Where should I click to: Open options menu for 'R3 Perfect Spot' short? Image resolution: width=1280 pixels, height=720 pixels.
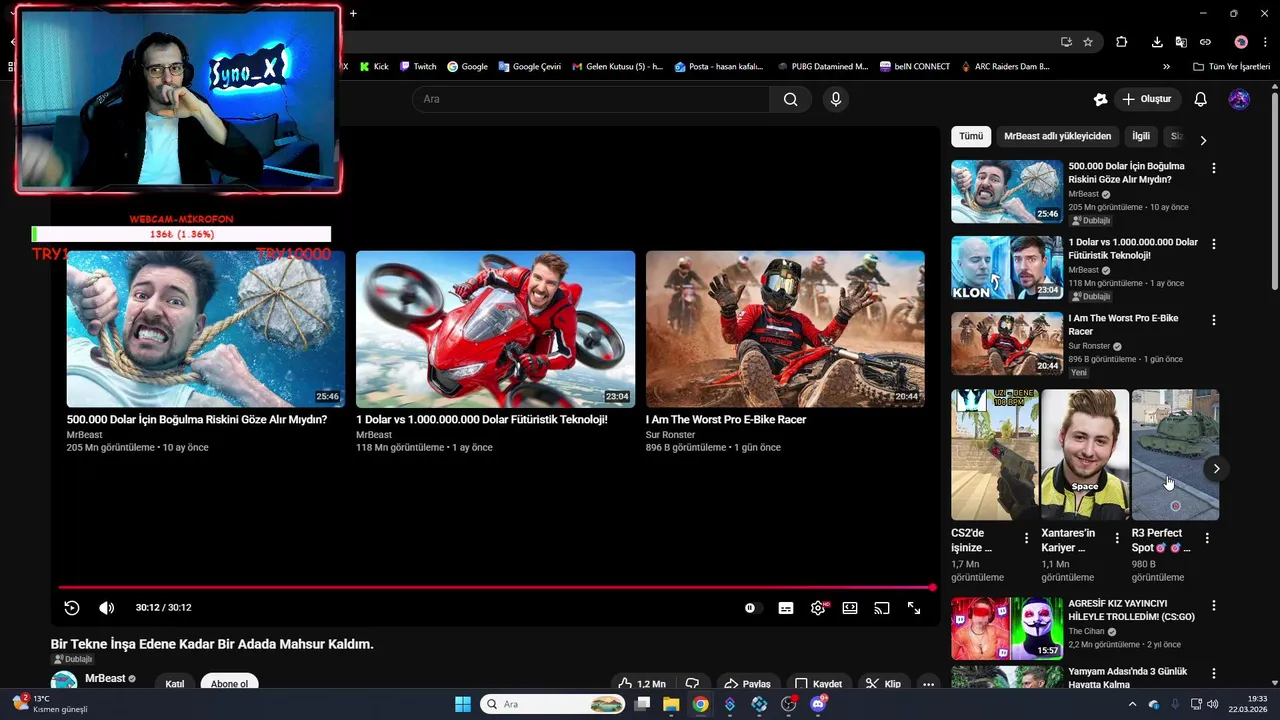(x=1207, y=538)
